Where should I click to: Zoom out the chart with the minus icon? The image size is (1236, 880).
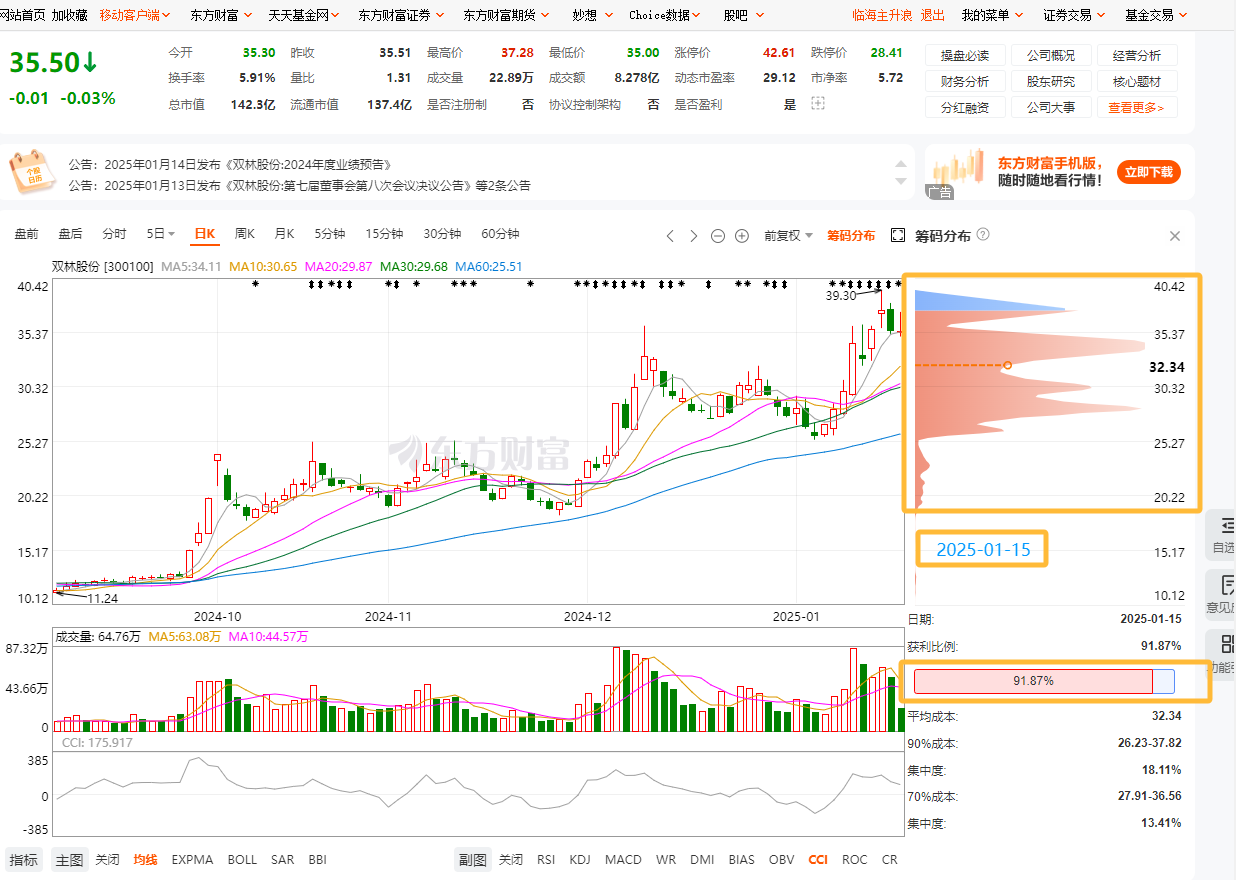click(x=718, y=236)
